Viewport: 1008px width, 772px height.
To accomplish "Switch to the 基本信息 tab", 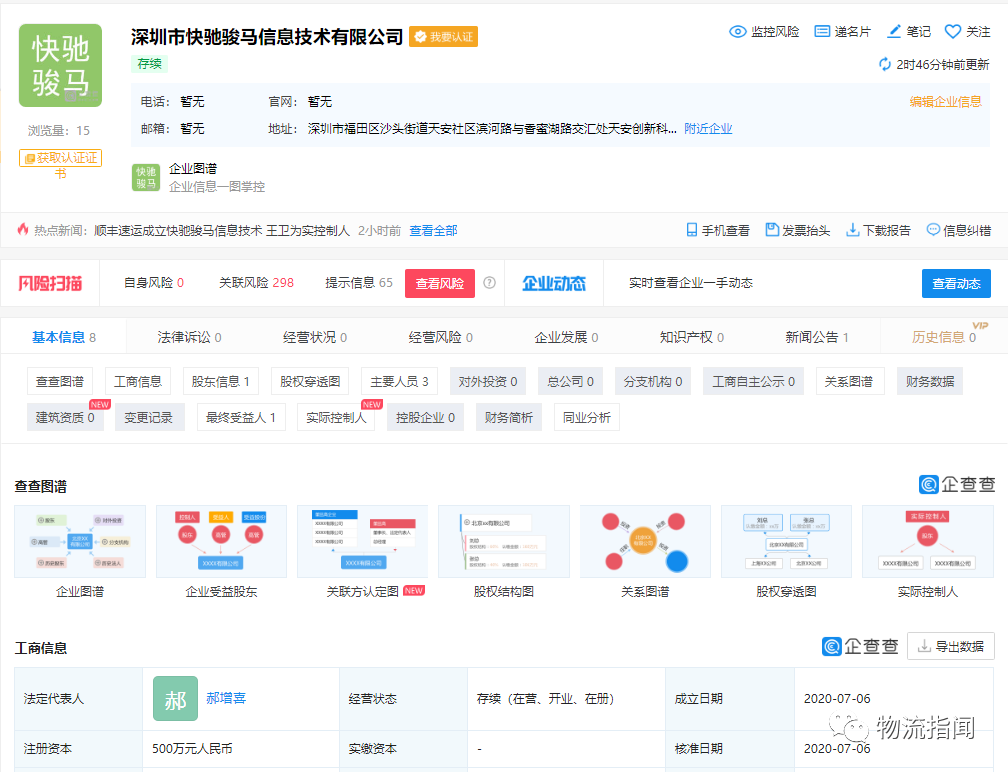I will tap(64, 337).
